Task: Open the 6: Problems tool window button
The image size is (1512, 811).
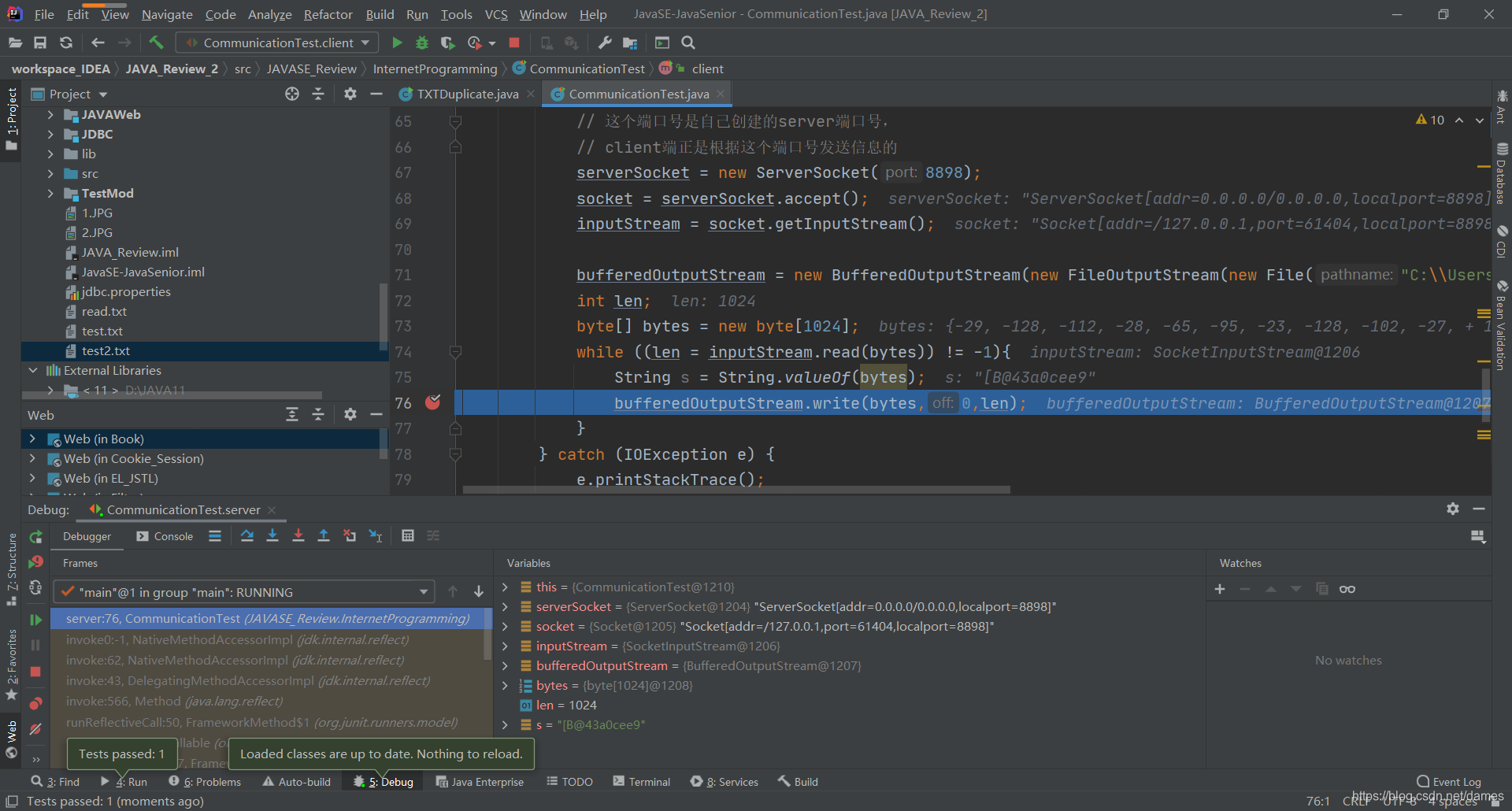Action: pos(206,782)
